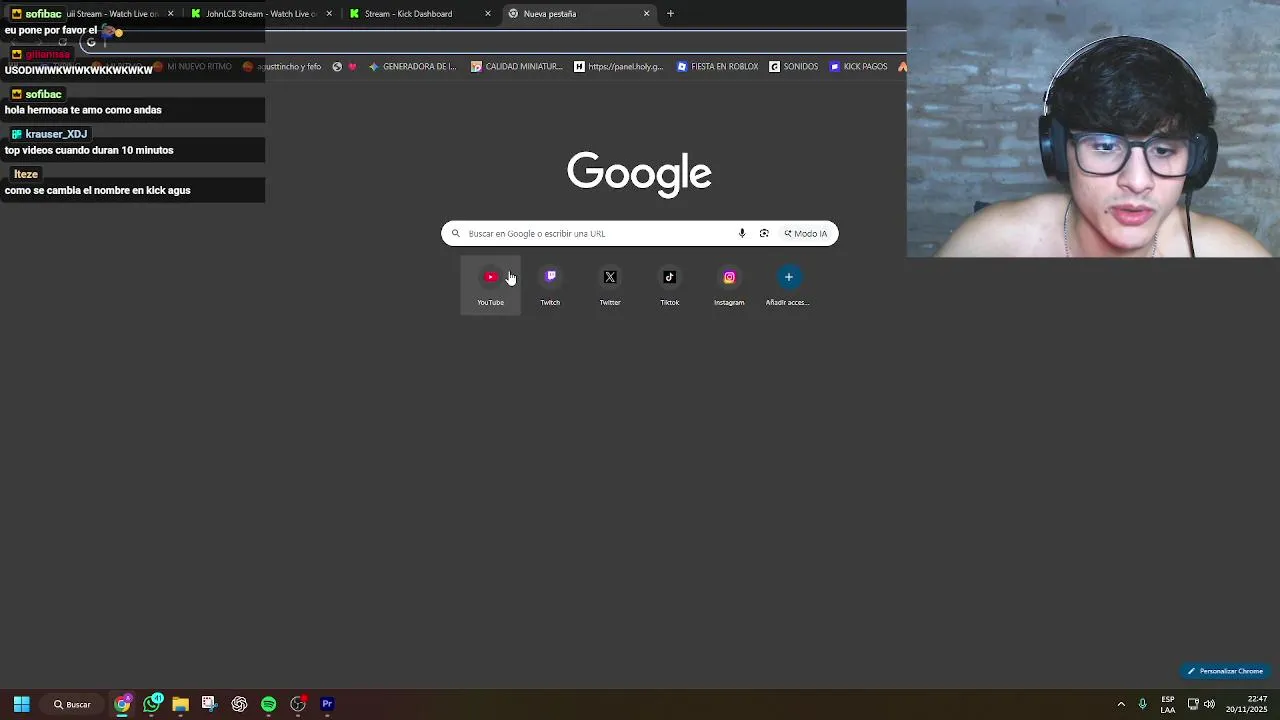Image resolution: width=1280 pixels, height=720 pixels.
Task: Open the Twitter shortcut tile
Action: pyautogui.click(x=610, y=285)
